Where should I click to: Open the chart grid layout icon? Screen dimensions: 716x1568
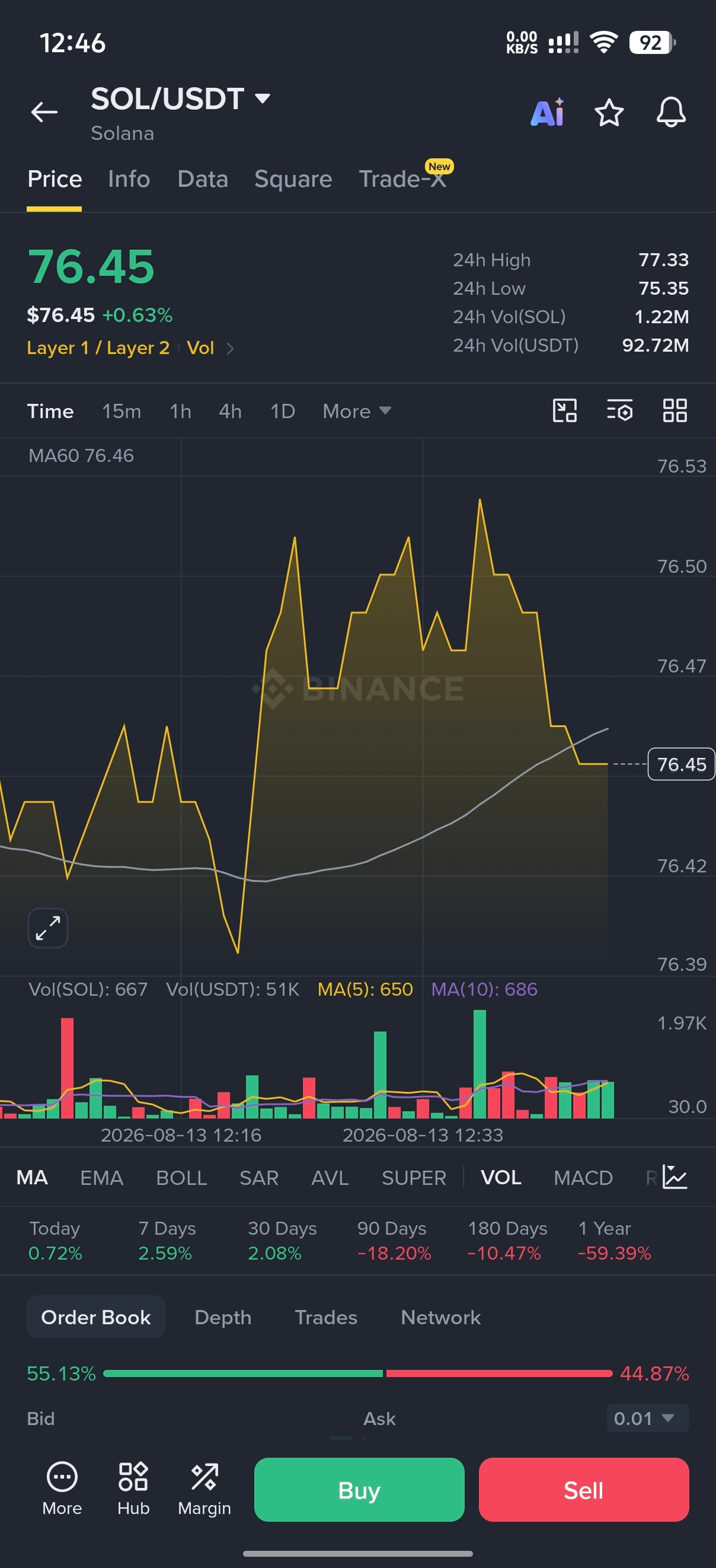675,411
